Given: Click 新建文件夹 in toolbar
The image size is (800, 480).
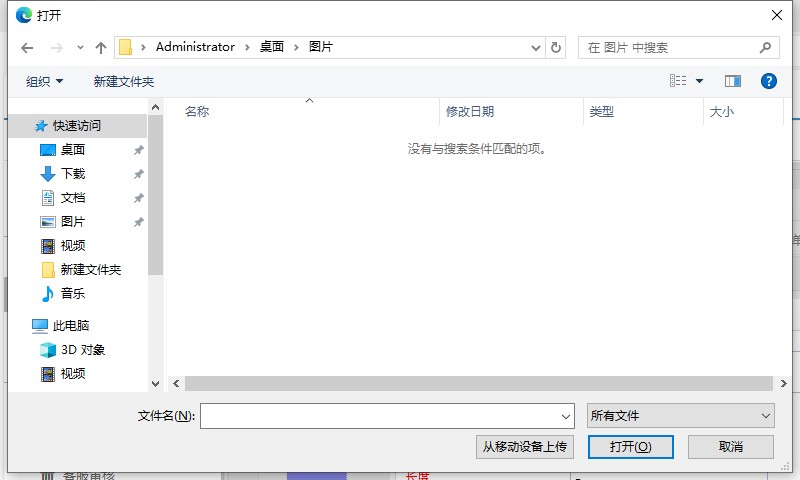Looking at the screenshot, I should point(124,81).
